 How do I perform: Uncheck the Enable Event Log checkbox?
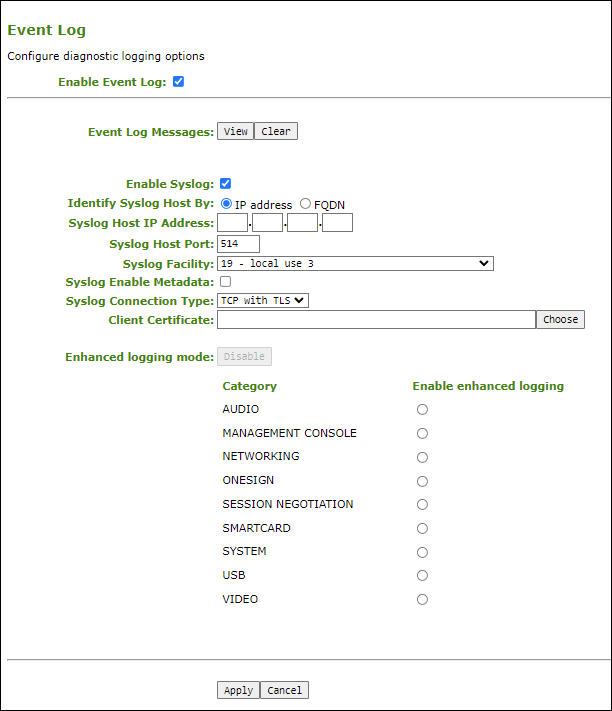click(x=179, y=82)
